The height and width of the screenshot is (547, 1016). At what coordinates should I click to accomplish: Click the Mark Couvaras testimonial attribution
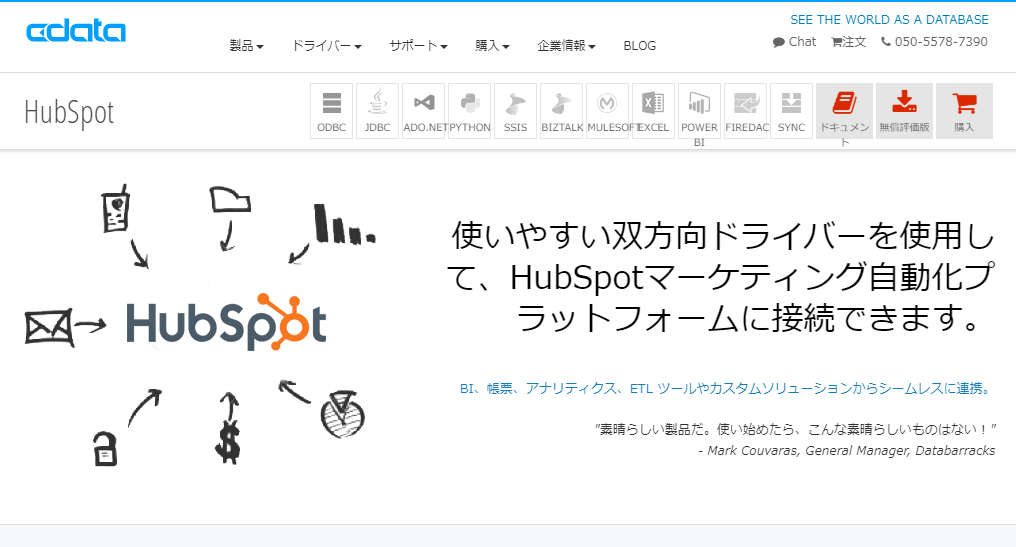846,450
